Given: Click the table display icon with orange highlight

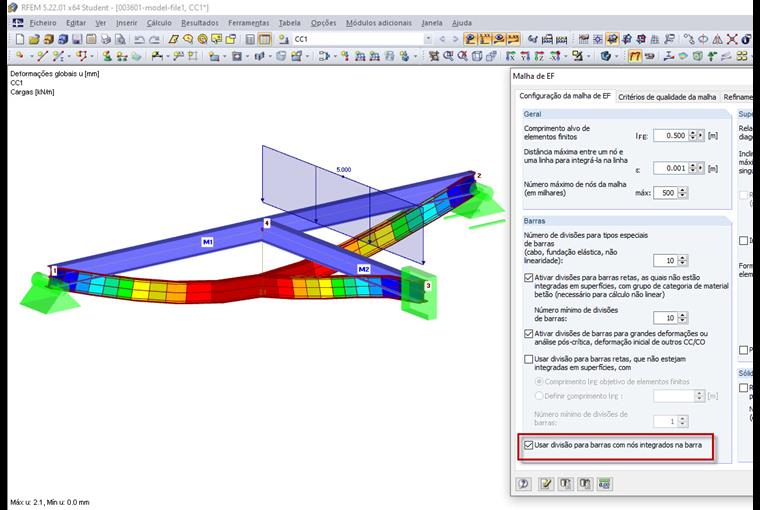Looking at the screenshot, I should click(265, 39).
